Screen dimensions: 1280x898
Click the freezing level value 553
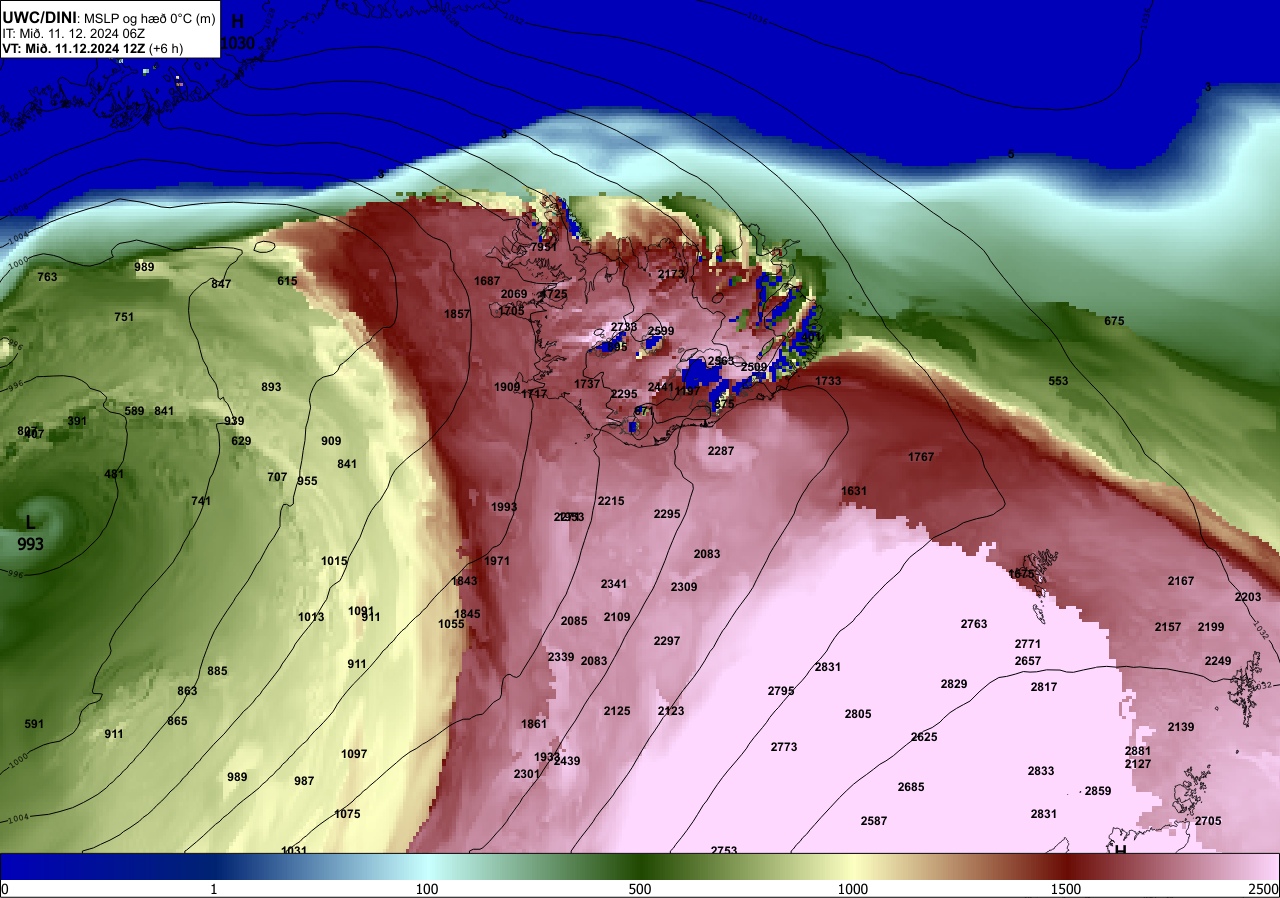(x=1058, y=381)
